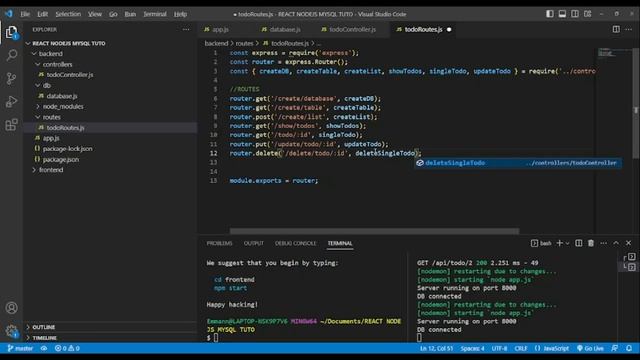Open package.json in the explorer
The image size is (640, 360).
(110, 159)
